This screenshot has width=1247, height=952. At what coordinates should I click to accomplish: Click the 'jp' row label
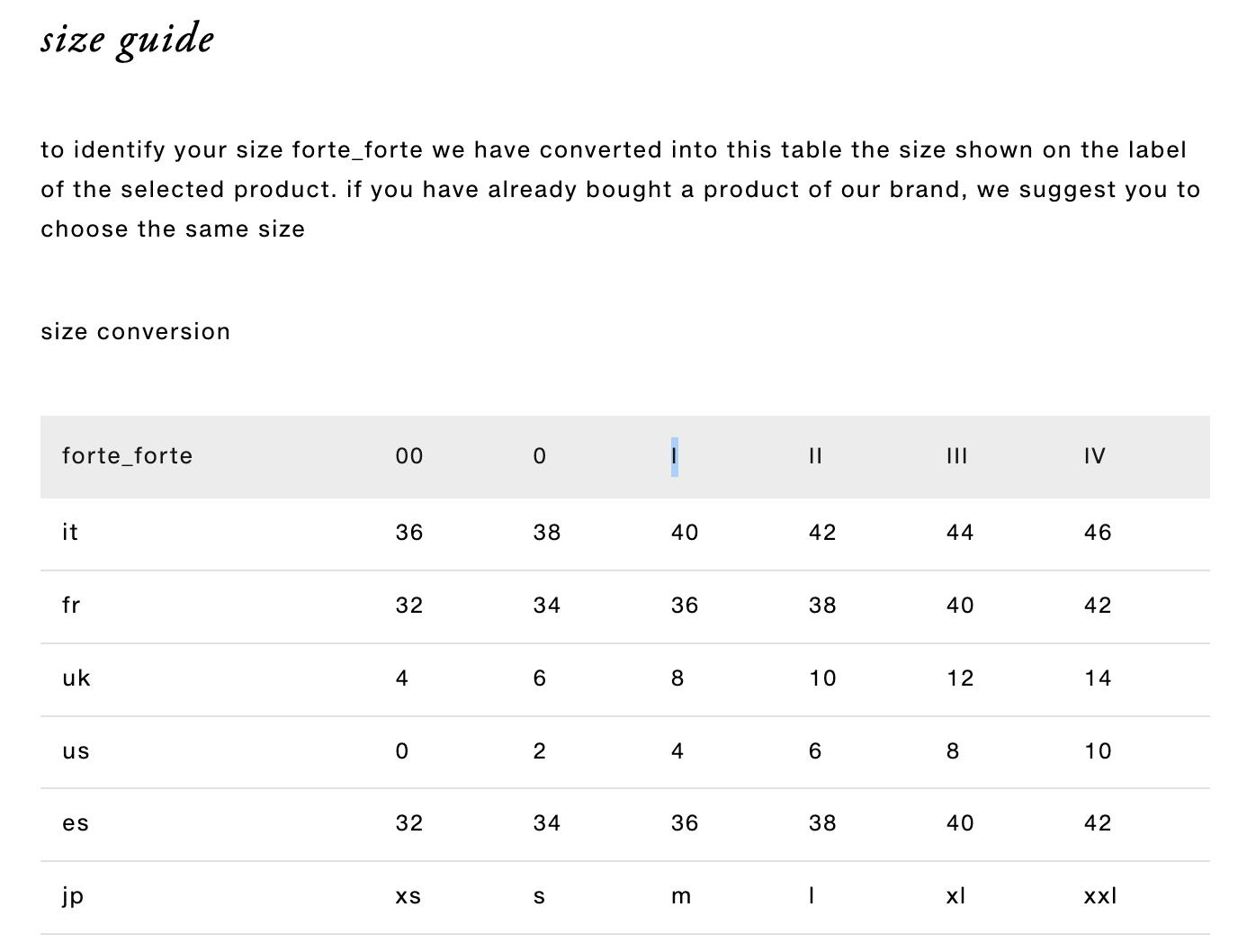pos(73,896)
